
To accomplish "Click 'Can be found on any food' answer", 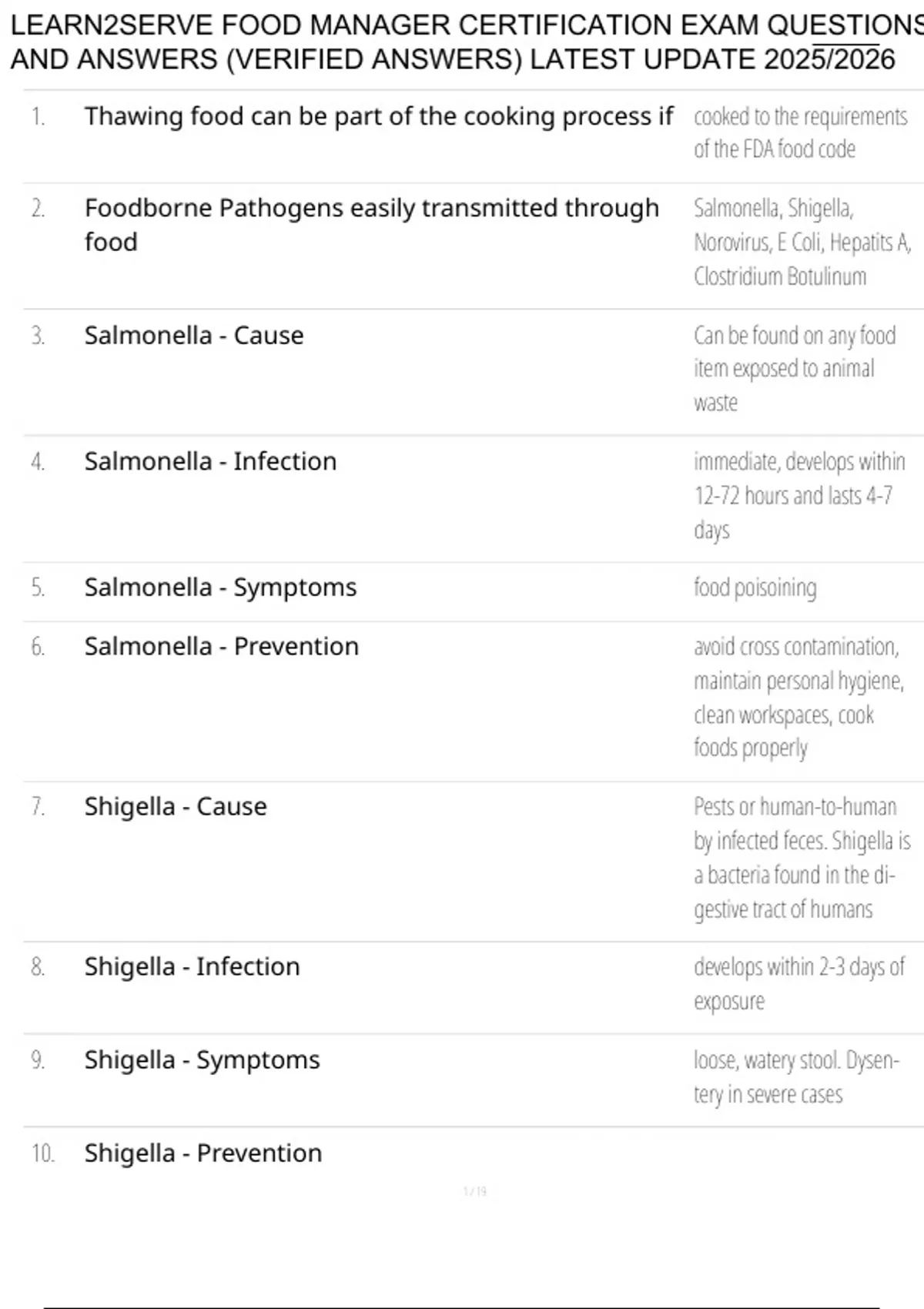I will point(794,369).
